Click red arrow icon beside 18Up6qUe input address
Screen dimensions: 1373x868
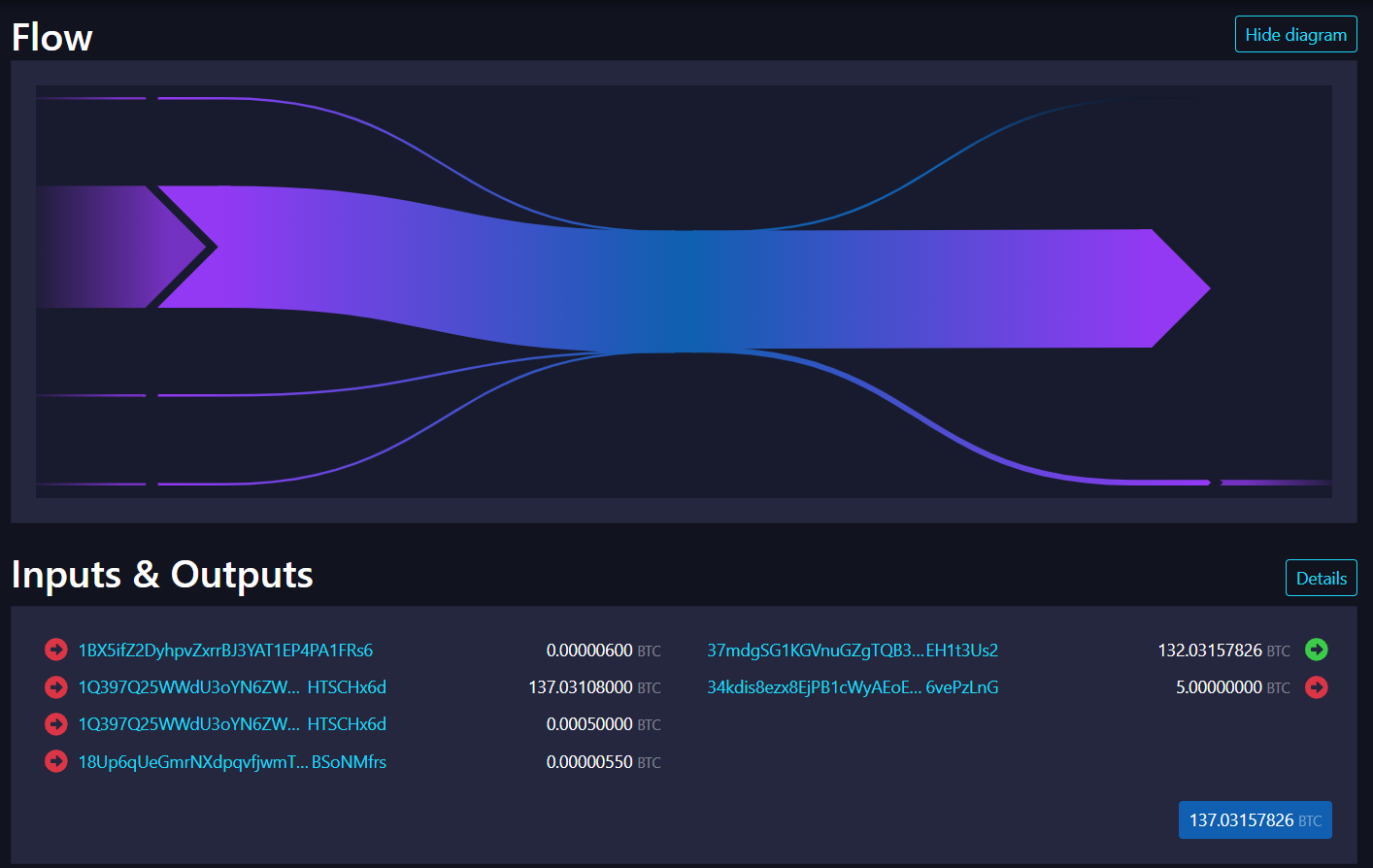[x=56, y=761]
